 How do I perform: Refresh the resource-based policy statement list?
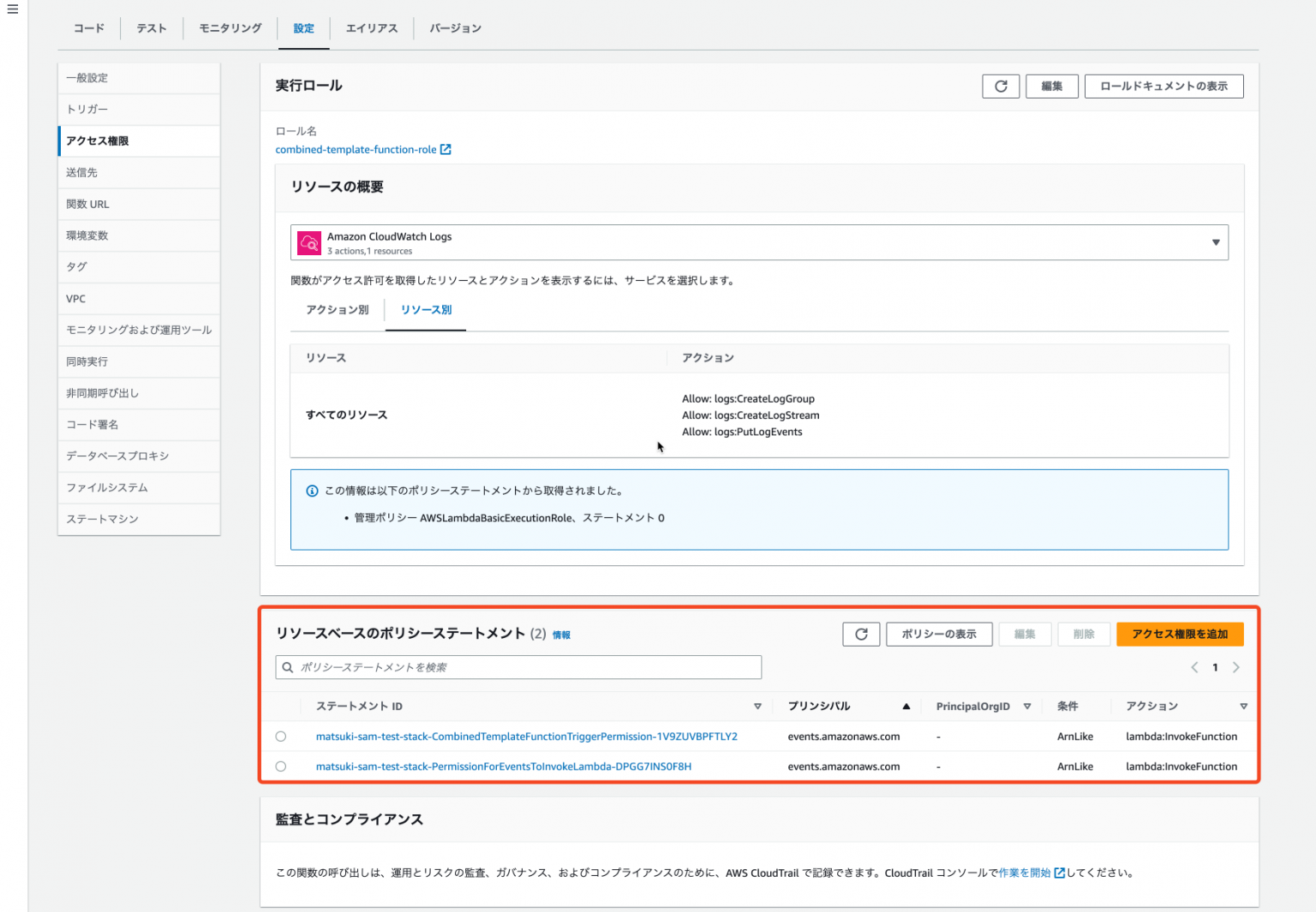pyautogui.click(x=861, y=634)
